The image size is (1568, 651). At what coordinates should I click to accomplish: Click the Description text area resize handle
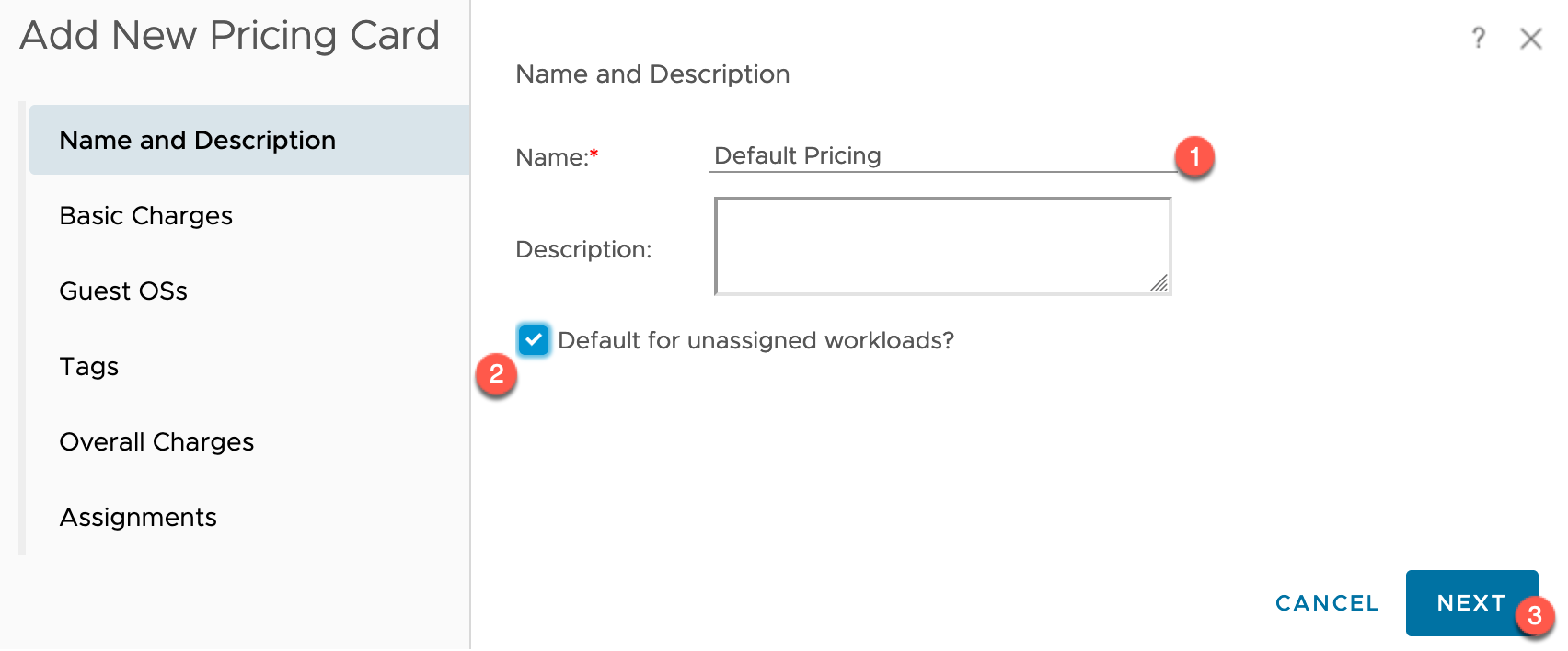1159,283
